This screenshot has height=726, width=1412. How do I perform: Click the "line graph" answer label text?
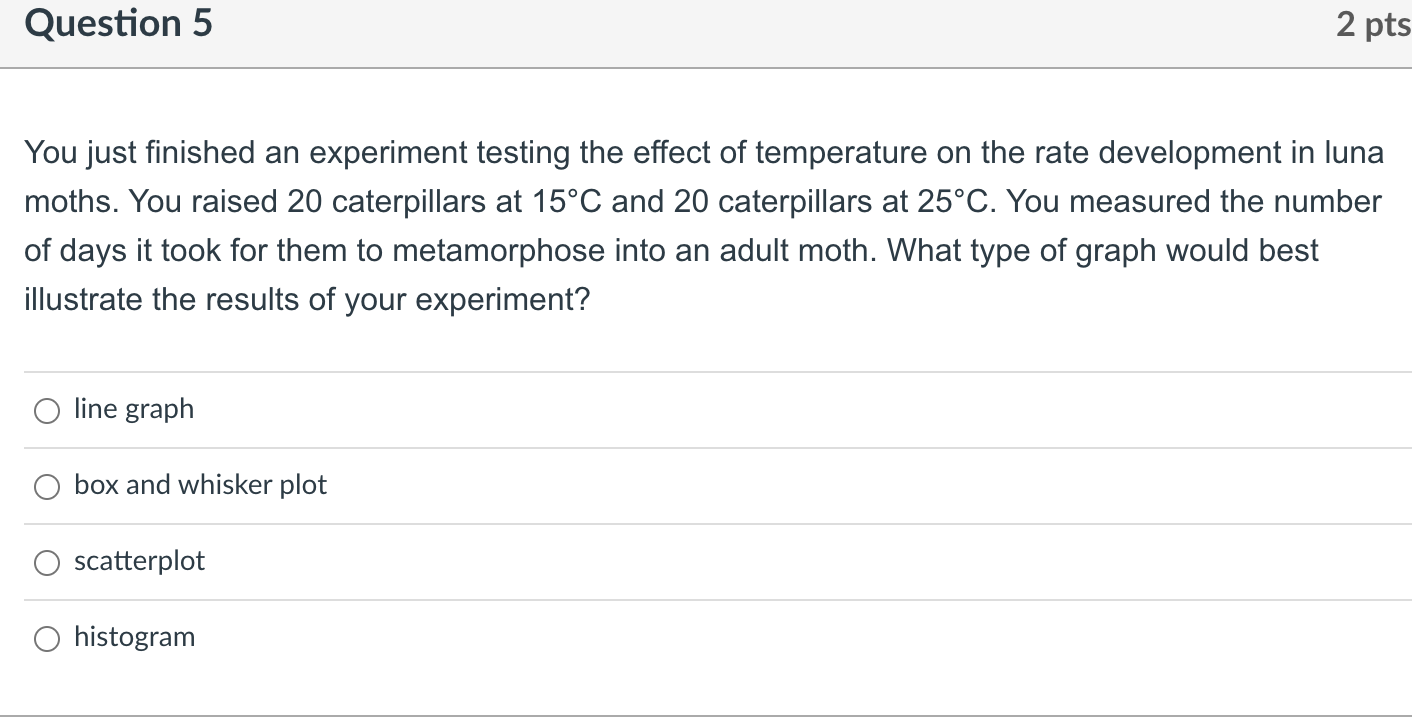[x=134, y=409]
